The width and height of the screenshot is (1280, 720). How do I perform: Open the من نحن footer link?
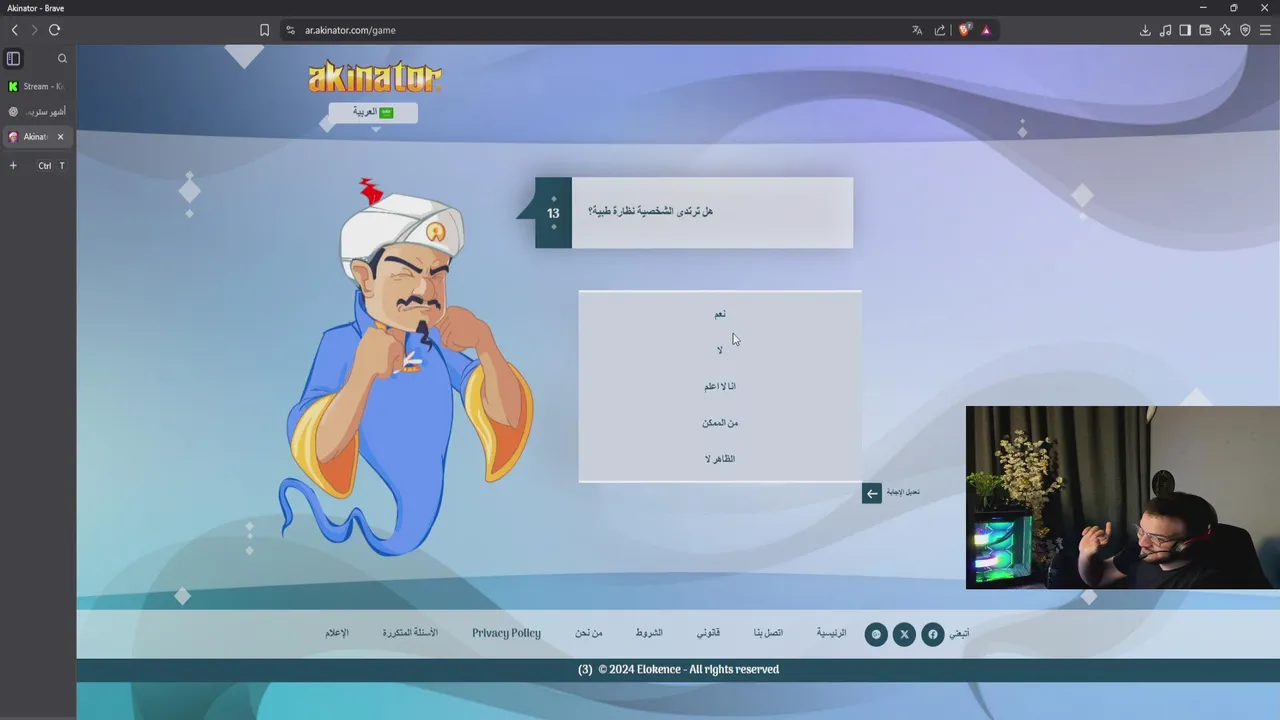tap(589, 633)
